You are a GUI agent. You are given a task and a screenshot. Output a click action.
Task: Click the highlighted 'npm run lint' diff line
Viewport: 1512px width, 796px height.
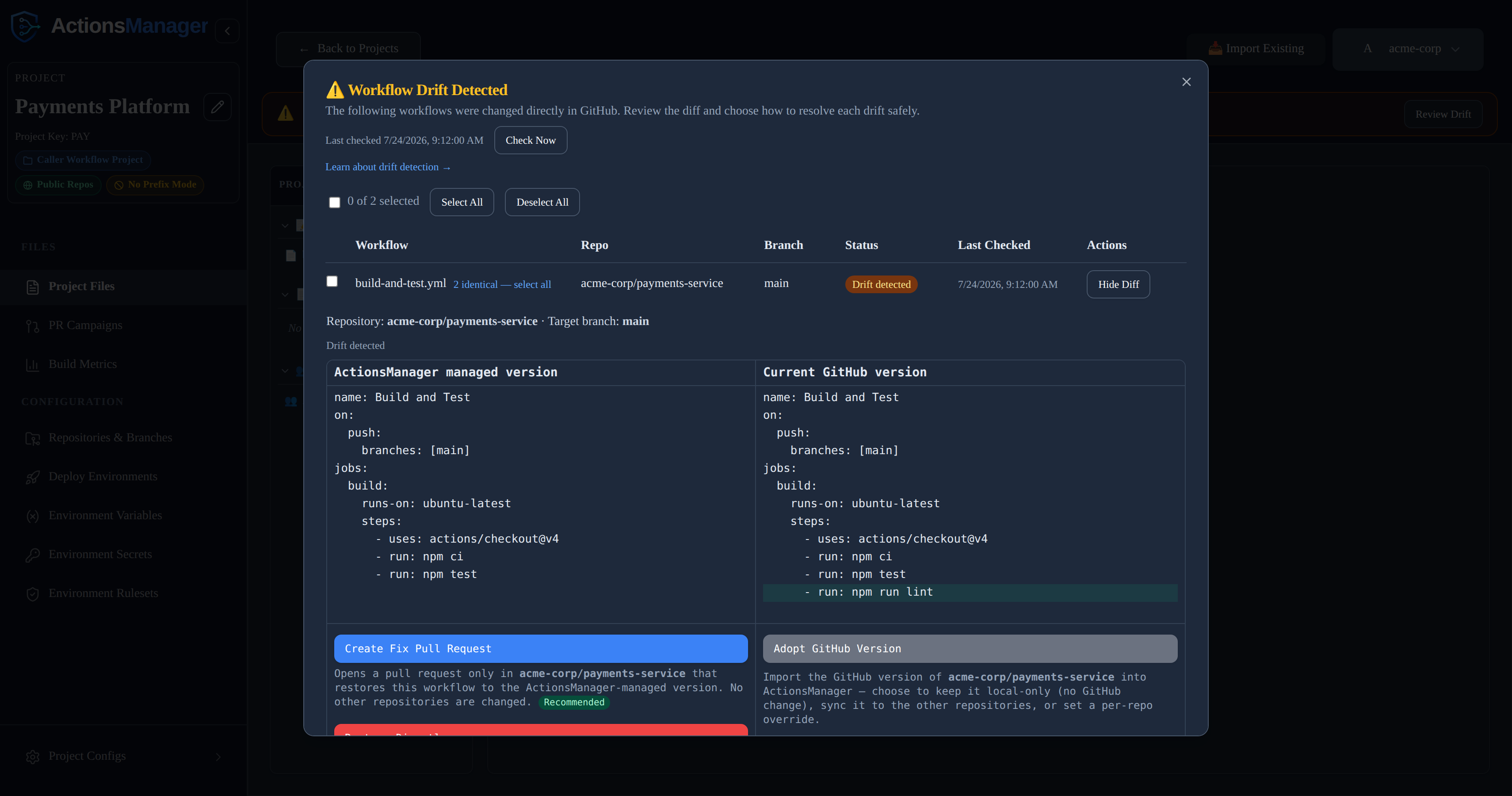pos(970,592)
